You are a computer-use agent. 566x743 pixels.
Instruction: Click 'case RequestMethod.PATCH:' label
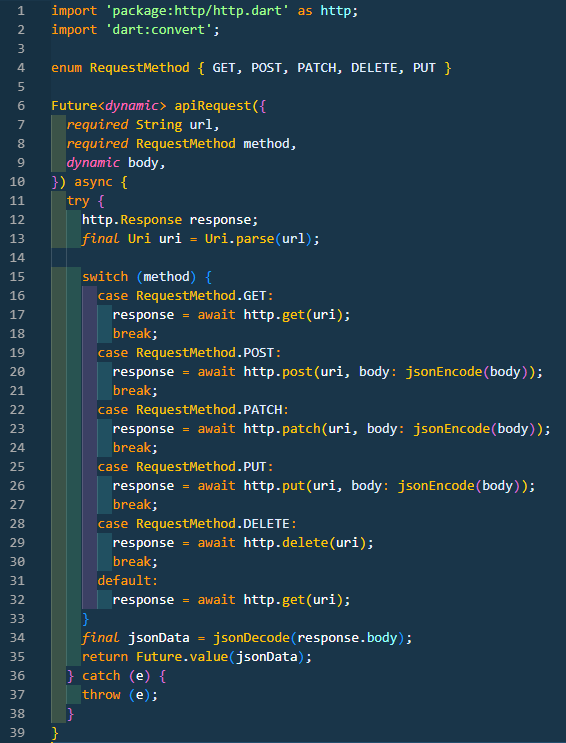[193, 410]
